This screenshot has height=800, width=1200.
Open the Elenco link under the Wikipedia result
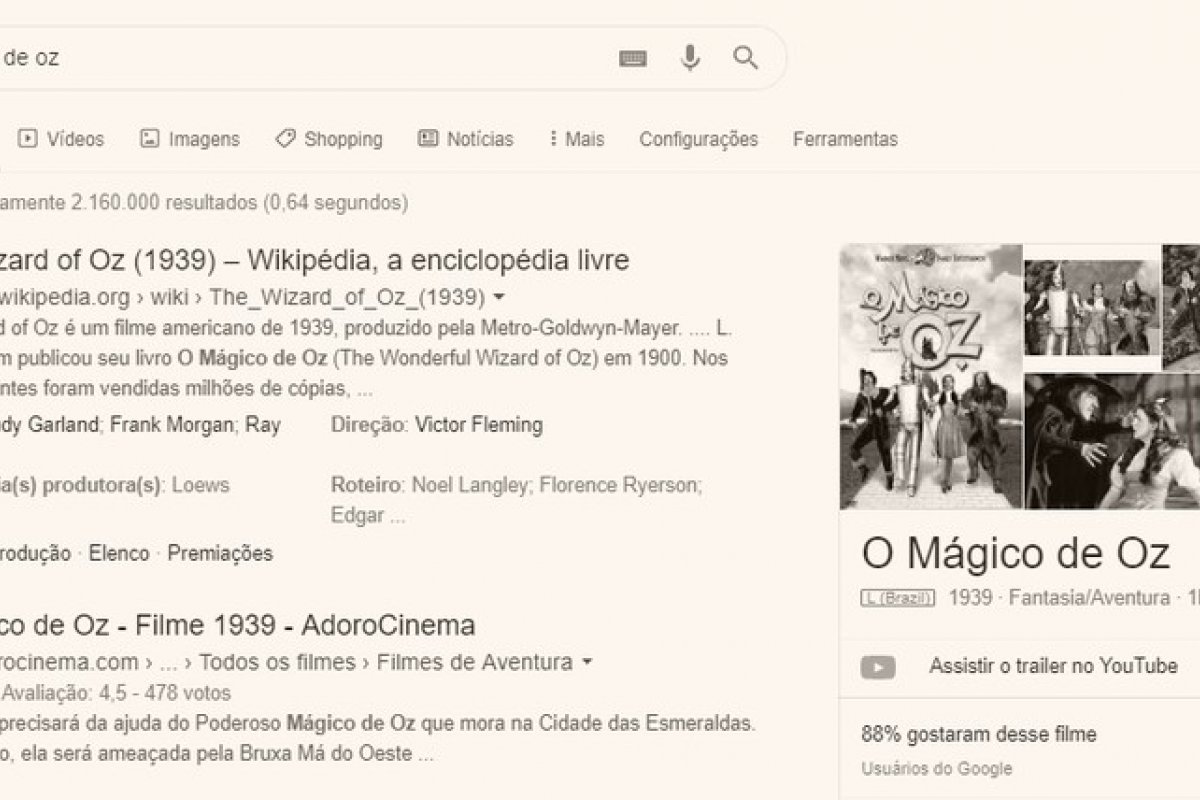120,552
